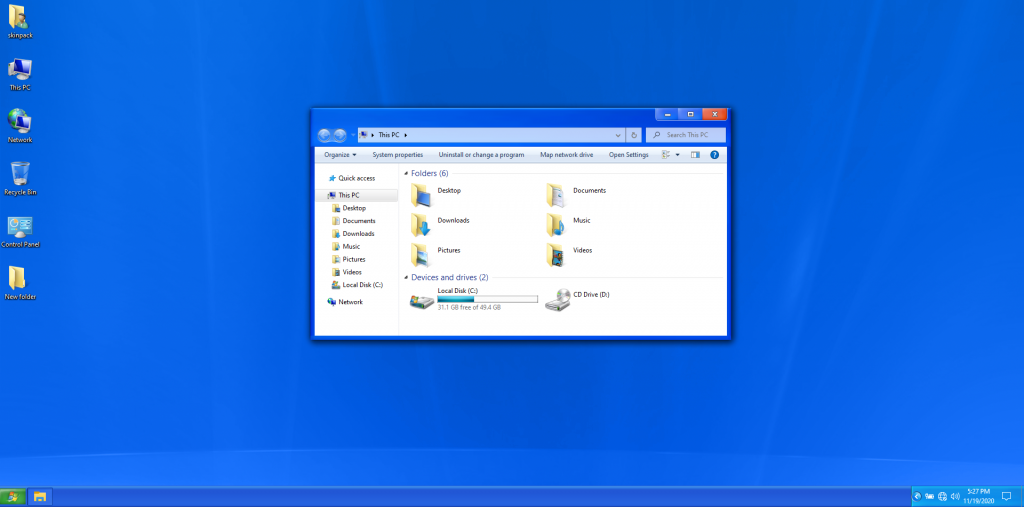Screen dimensions: 1024x507
Task: Expand the address bar history dropdown
Action: (618, 135)
